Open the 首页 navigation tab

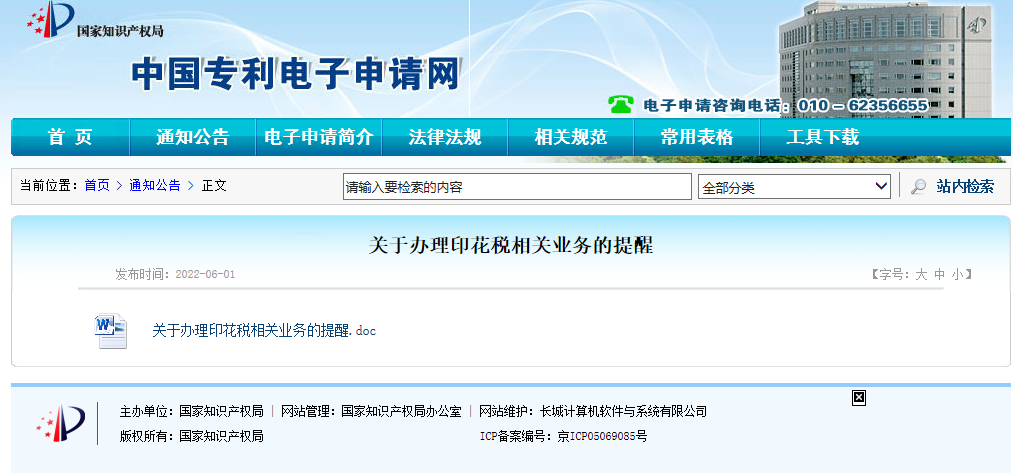click(x=70, y=137)
